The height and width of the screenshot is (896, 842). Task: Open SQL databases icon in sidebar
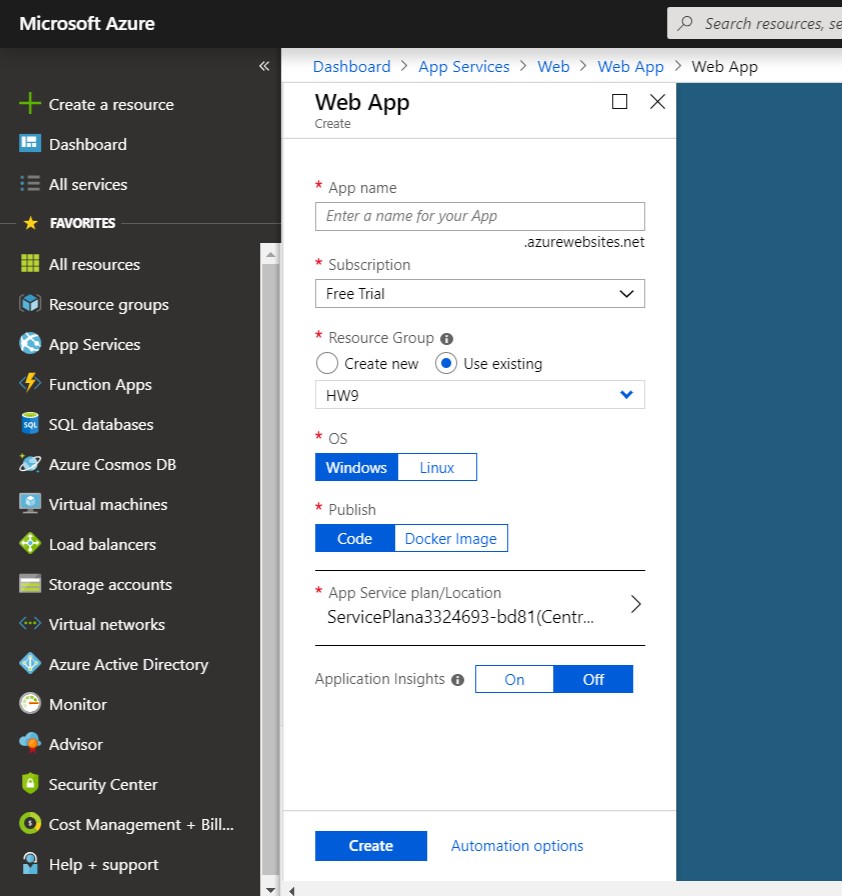(x=30, y=424)
